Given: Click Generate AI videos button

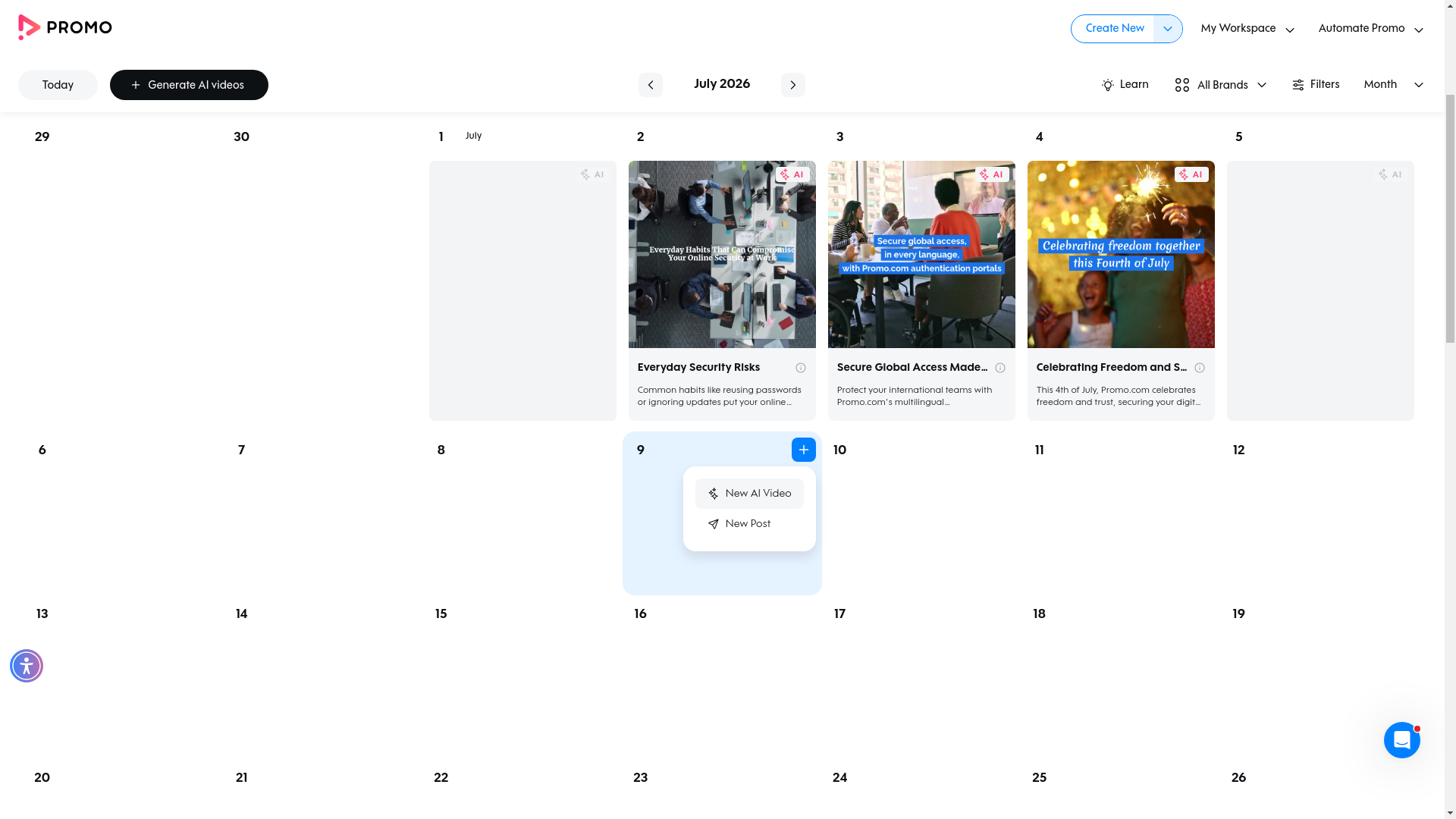Looking at the screenshot, I should (189, 85).
